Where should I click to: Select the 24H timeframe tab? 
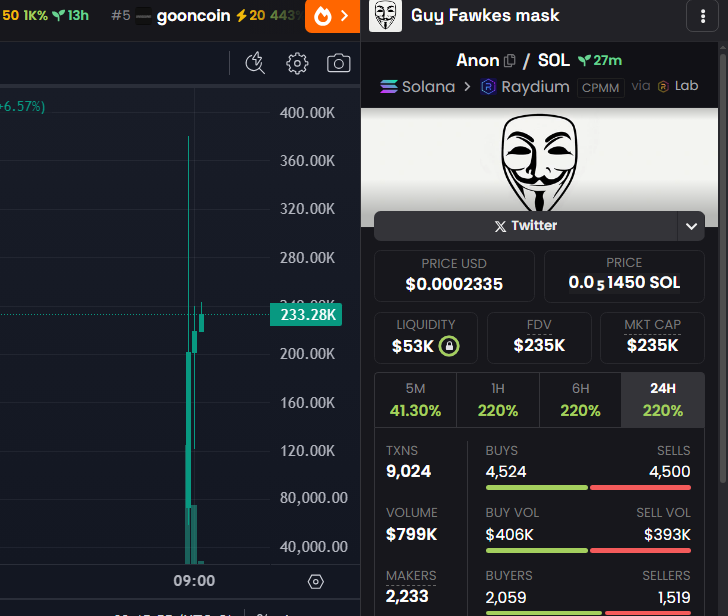663,400
